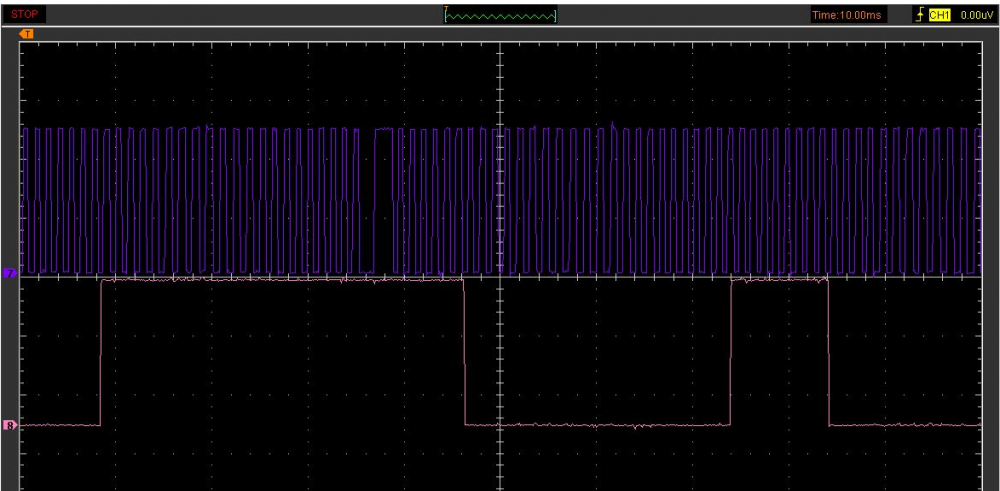The width and height of the screenshot is (1000, 491).
Task: Click first rising edge of pink waveform
Action: [x=101, y=352]
